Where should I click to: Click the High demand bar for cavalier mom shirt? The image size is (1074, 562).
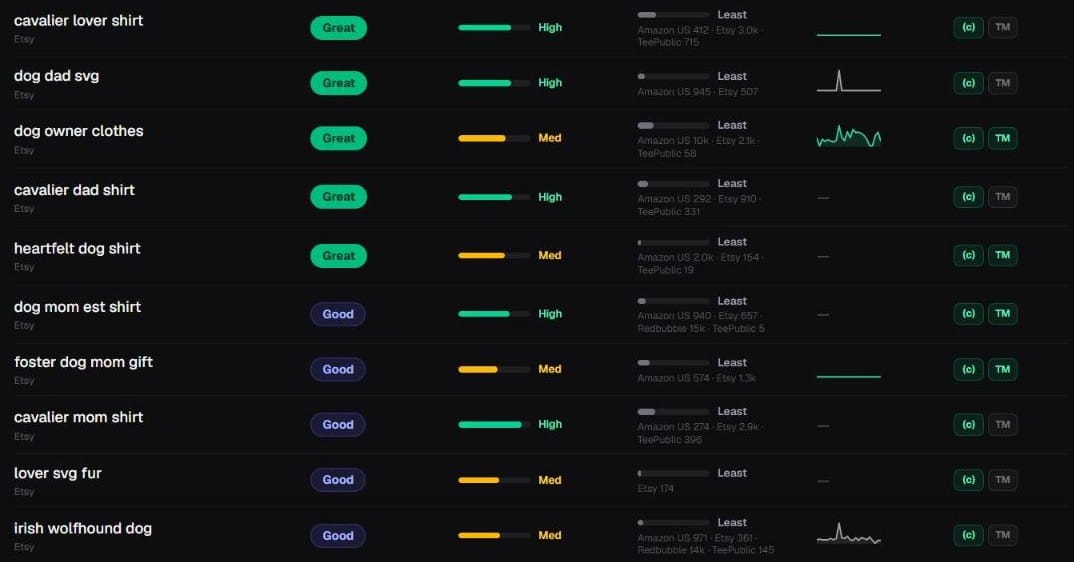point(494,425)
